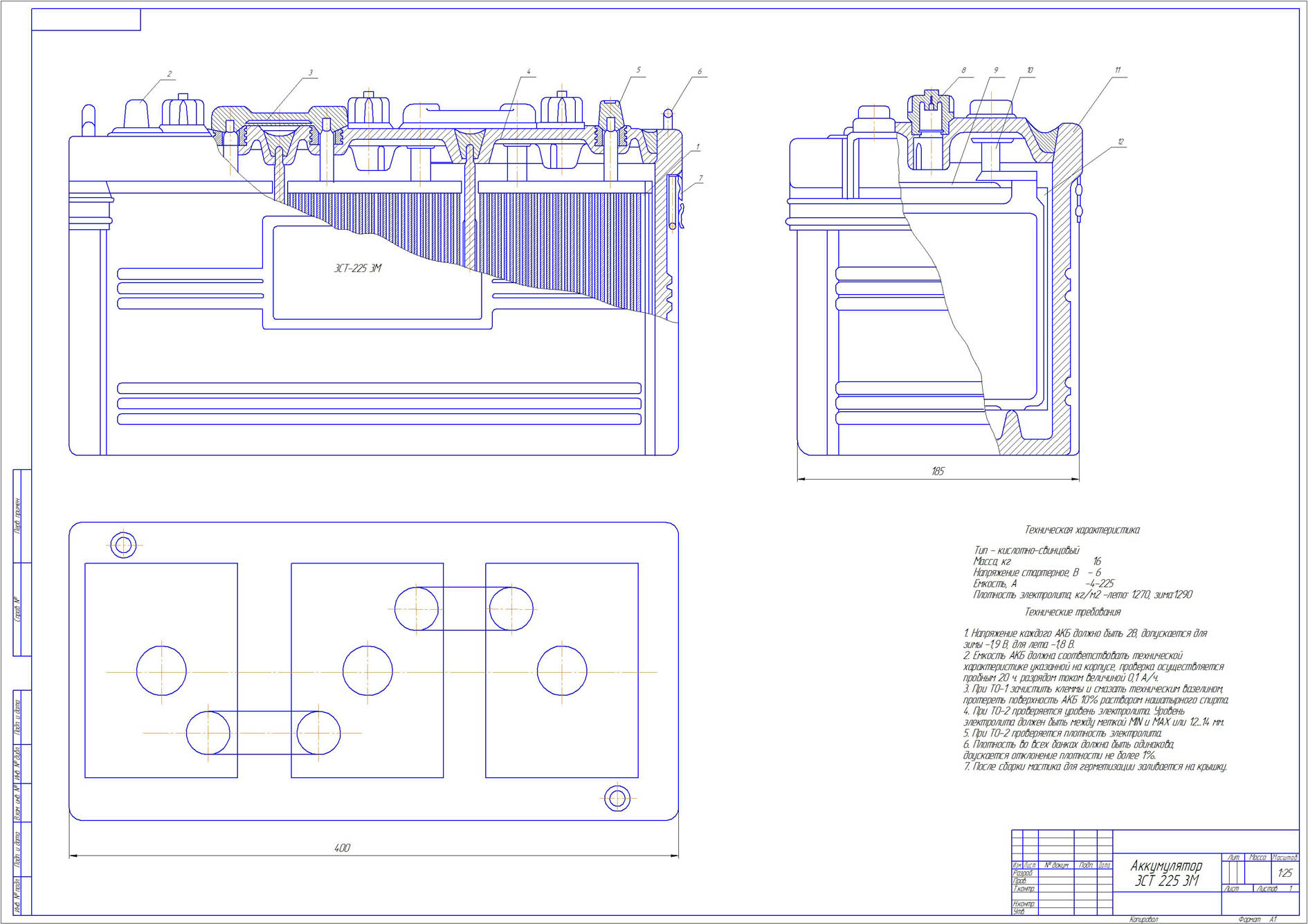Click the "Масса" header cell
The height and width of the screenshot is (924, 1308).
tap(1257, 858)
